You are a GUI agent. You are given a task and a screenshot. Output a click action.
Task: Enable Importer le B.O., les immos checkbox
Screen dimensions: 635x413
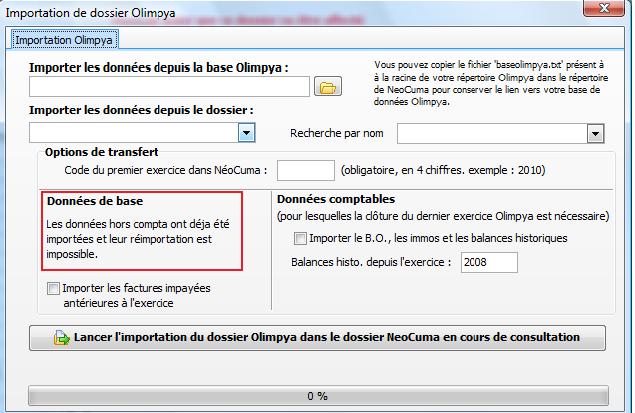300,238
